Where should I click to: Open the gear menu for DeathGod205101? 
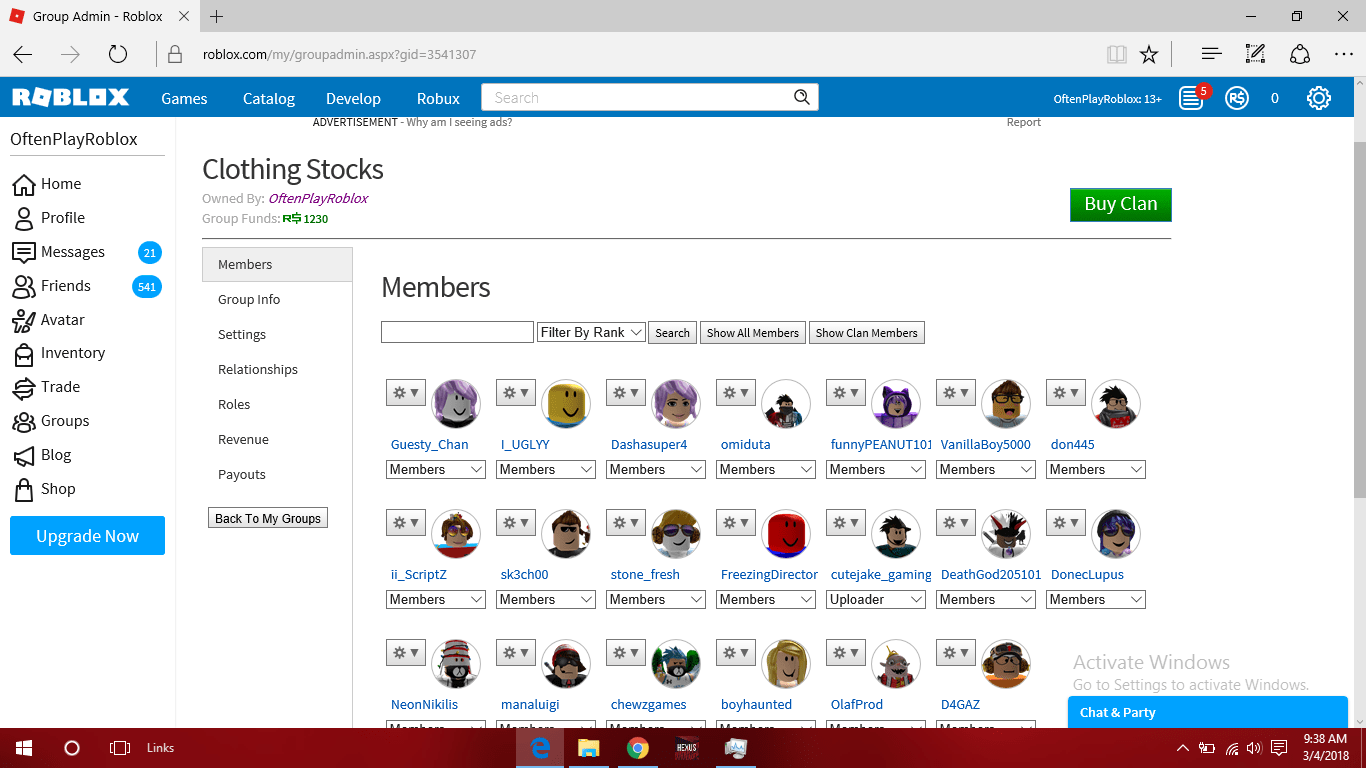point(955,523)
